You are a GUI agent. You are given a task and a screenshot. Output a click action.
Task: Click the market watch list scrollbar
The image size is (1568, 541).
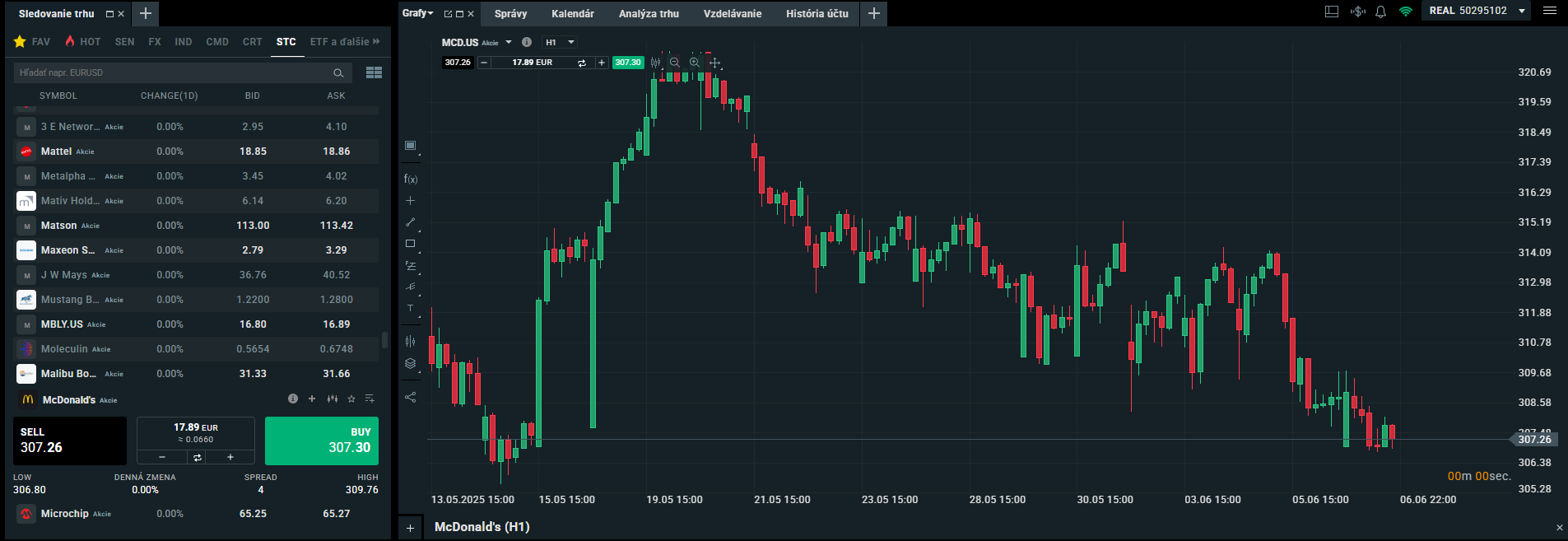(384, 339)
